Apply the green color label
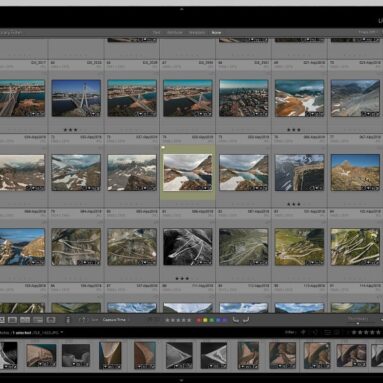 click(x=212, y=320)
